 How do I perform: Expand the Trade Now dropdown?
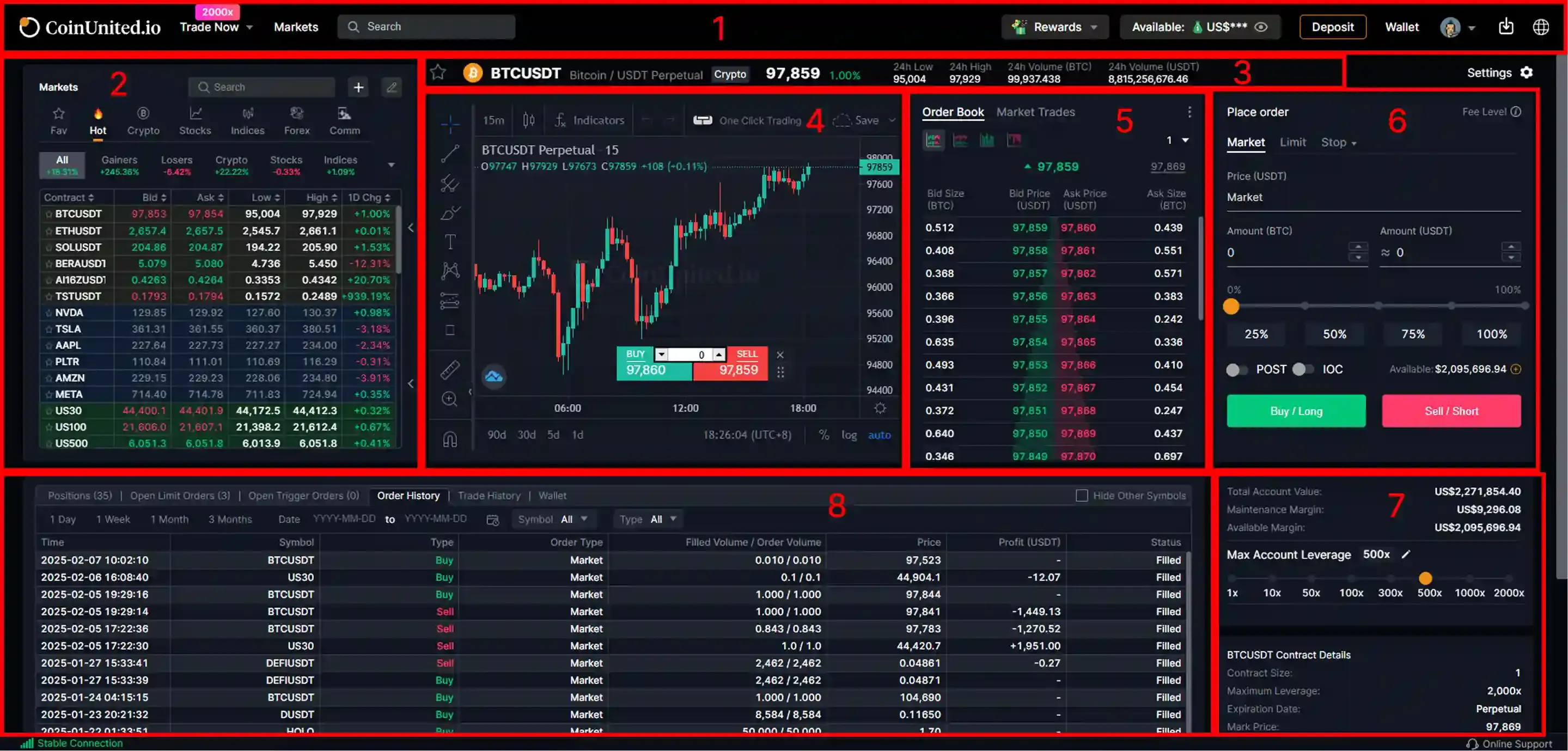point(216,27)
